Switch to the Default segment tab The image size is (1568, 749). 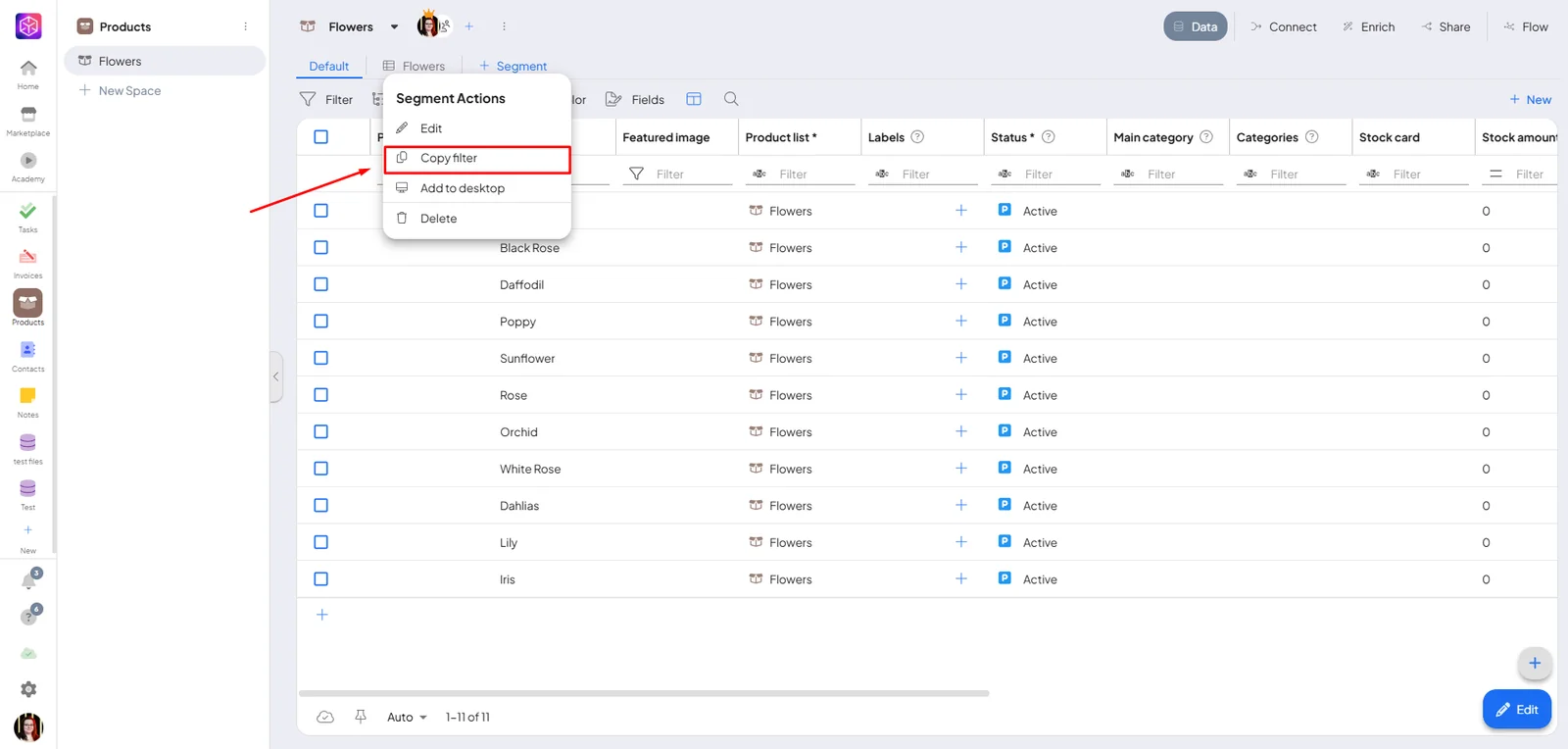(329, 66)
